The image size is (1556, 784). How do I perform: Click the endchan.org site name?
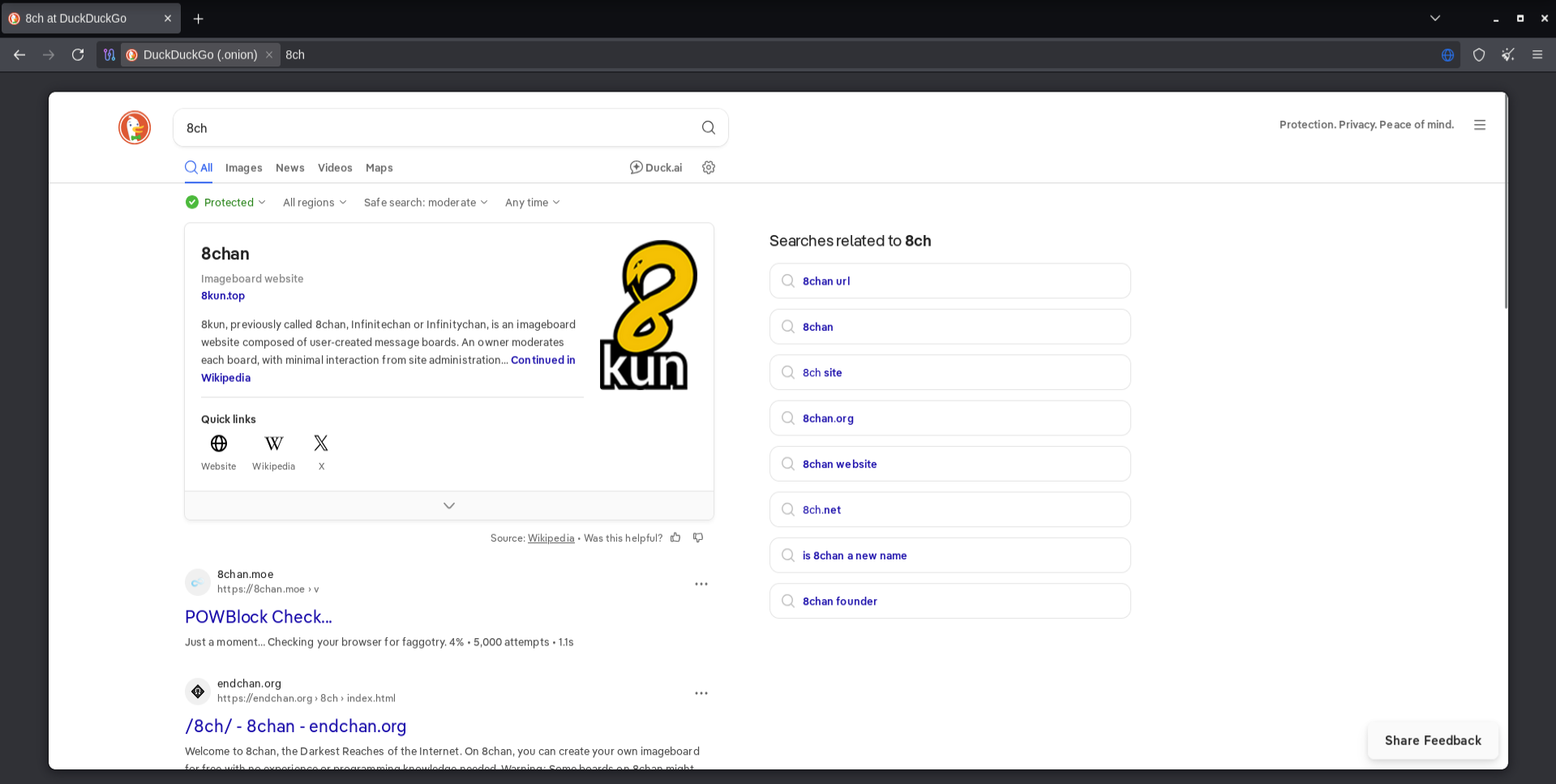click(x=249, y=683)
